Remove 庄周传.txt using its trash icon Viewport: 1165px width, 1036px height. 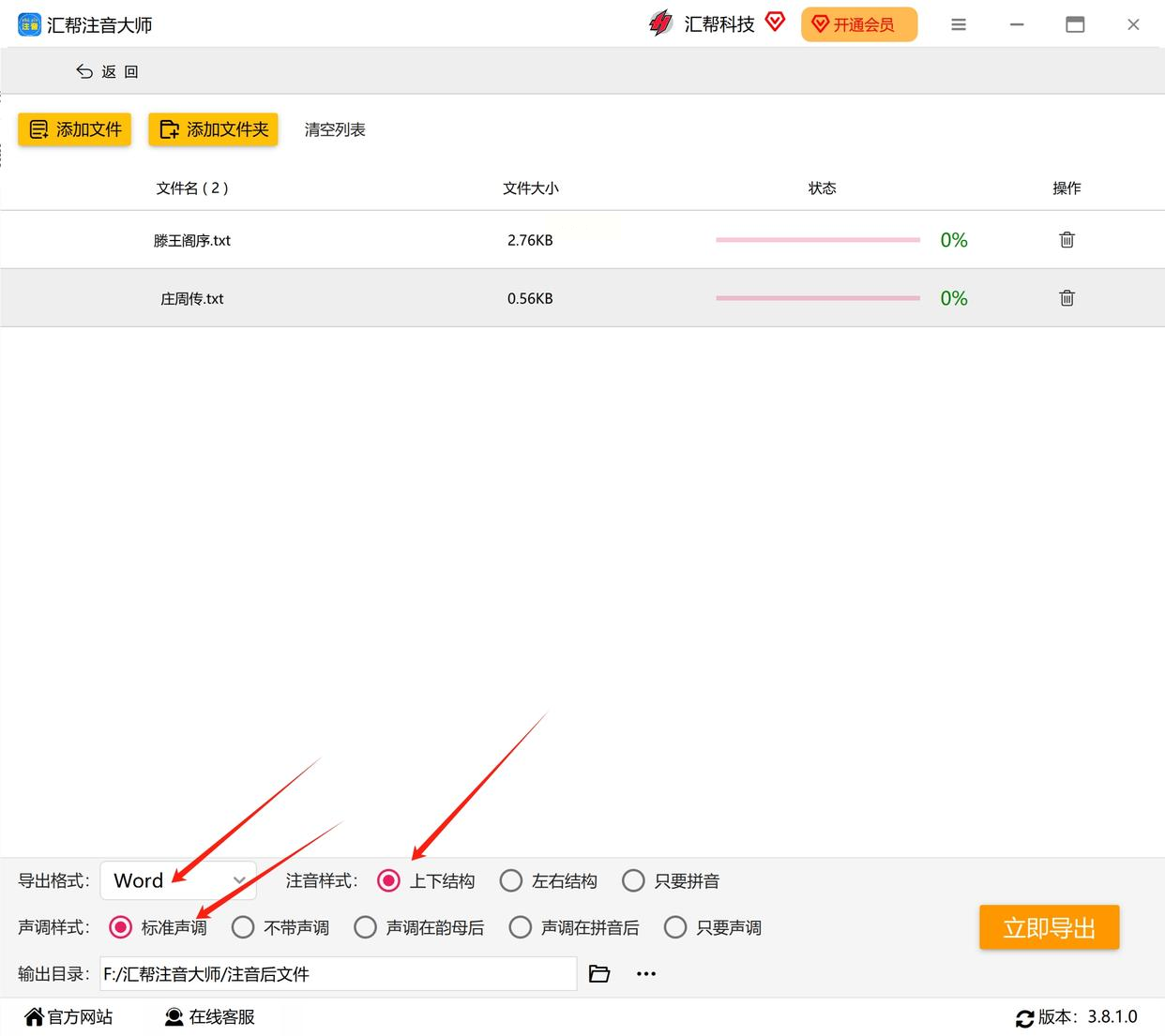tap(1067, 298)
